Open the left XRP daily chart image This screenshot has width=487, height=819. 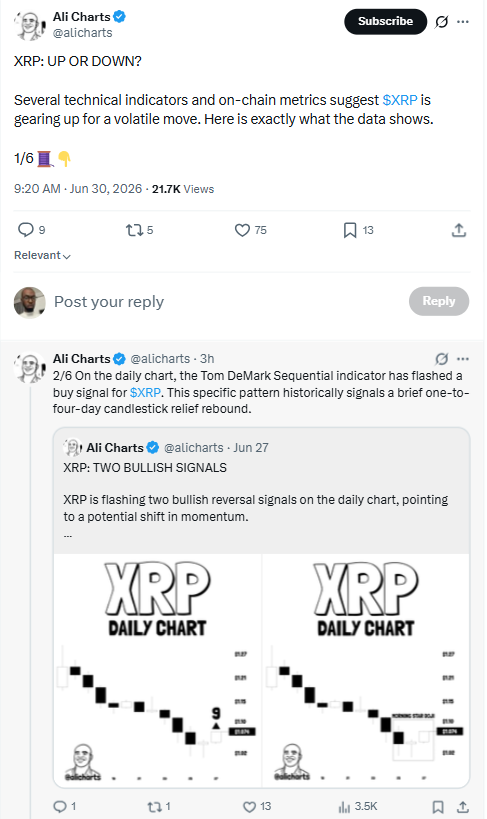[x=157, y=670]
